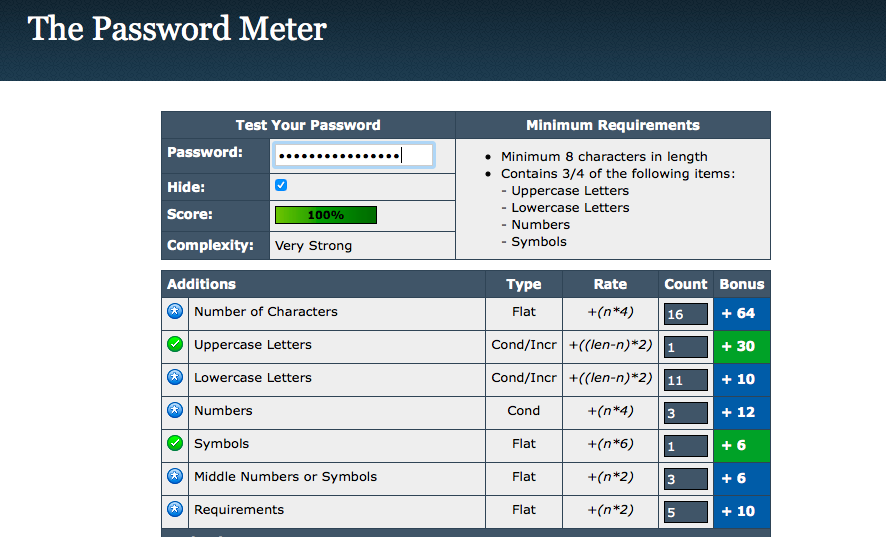
Task: Focus the Password input field
Action: coord(354,155)
